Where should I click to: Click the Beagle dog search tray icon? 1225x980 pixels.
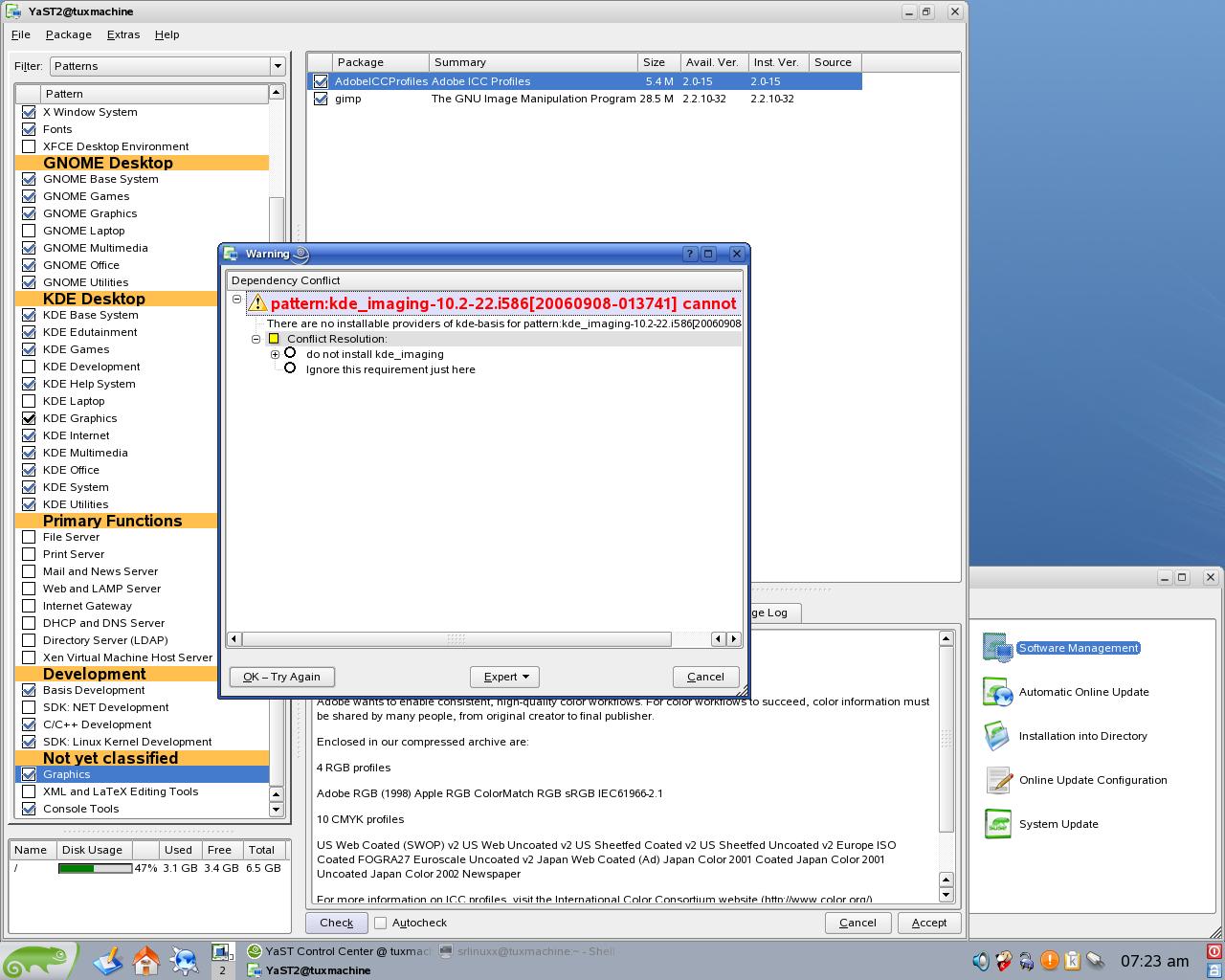point(1004,961)
